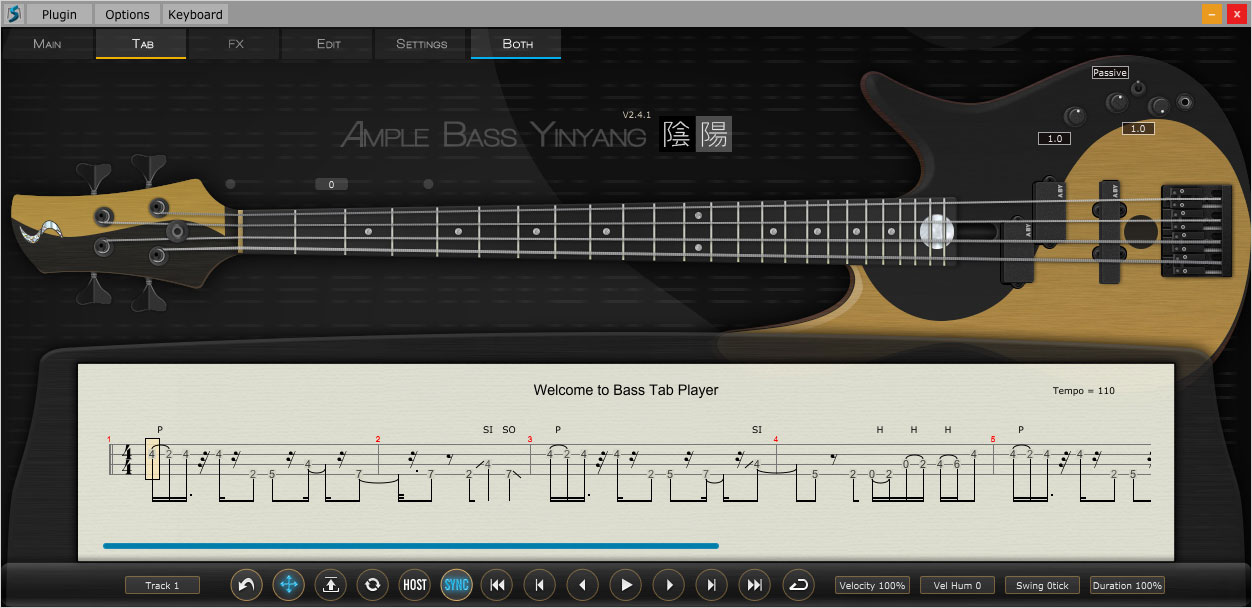The width and height of the screenshot is (1252, 608).
Task: Go to the previous bar with the skip-back icon
Action: coord(540,585)
